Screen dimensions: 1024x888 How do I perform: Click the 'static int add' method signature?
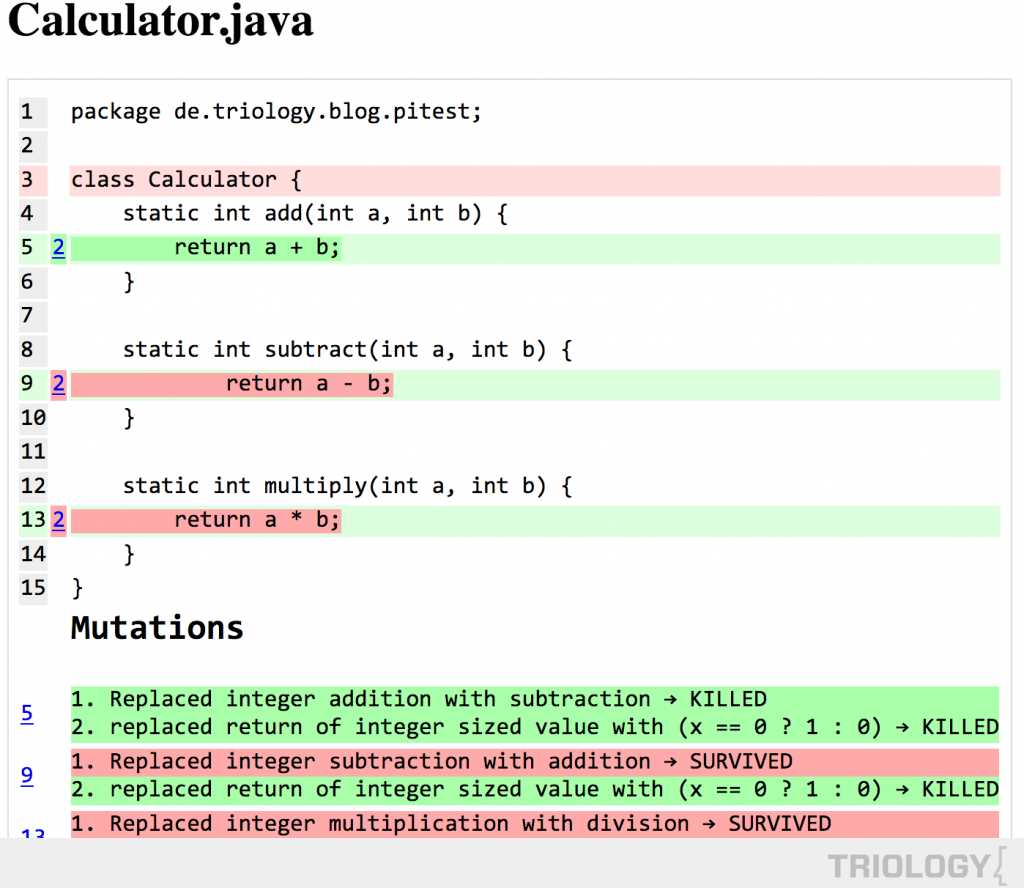coord(315,214)
